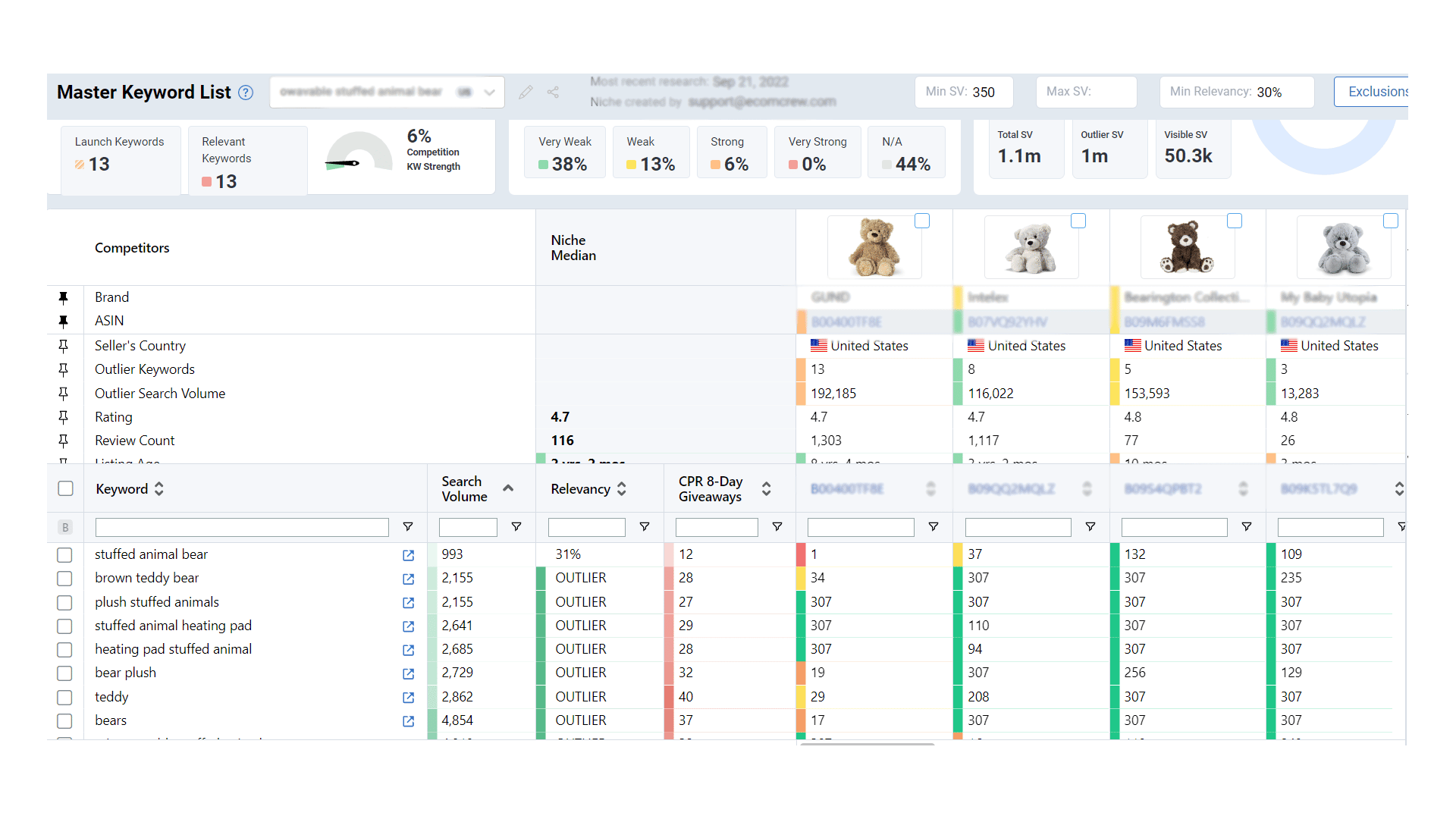Click the share icon next to edit pencil
The width and height of the screenshot is (1456, 819).
(554, 93)
